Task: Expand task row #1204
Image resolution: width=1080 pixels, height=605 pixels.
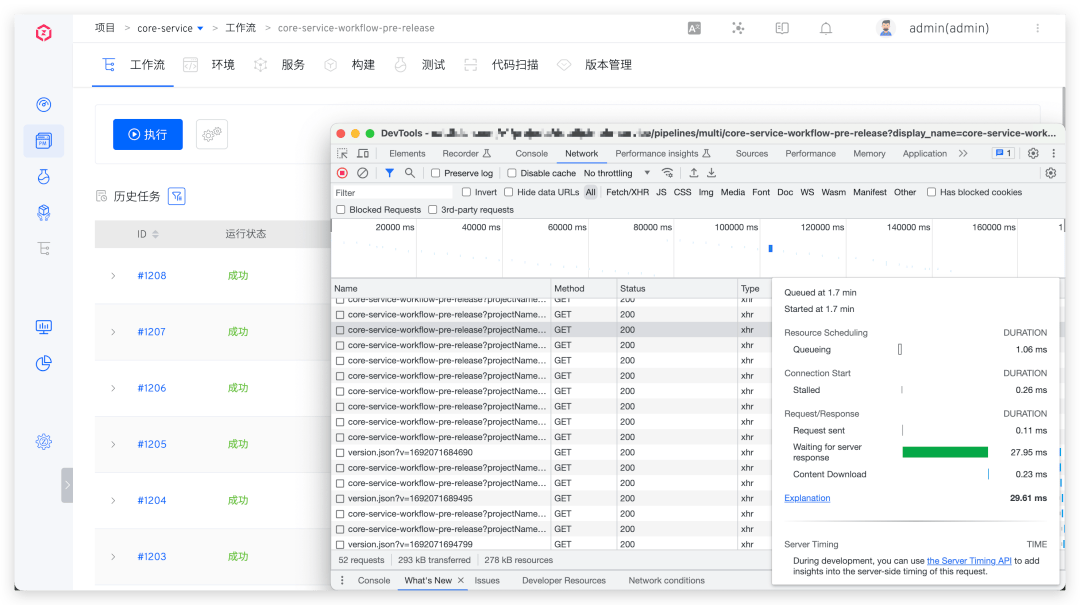Action: [114, 501]
